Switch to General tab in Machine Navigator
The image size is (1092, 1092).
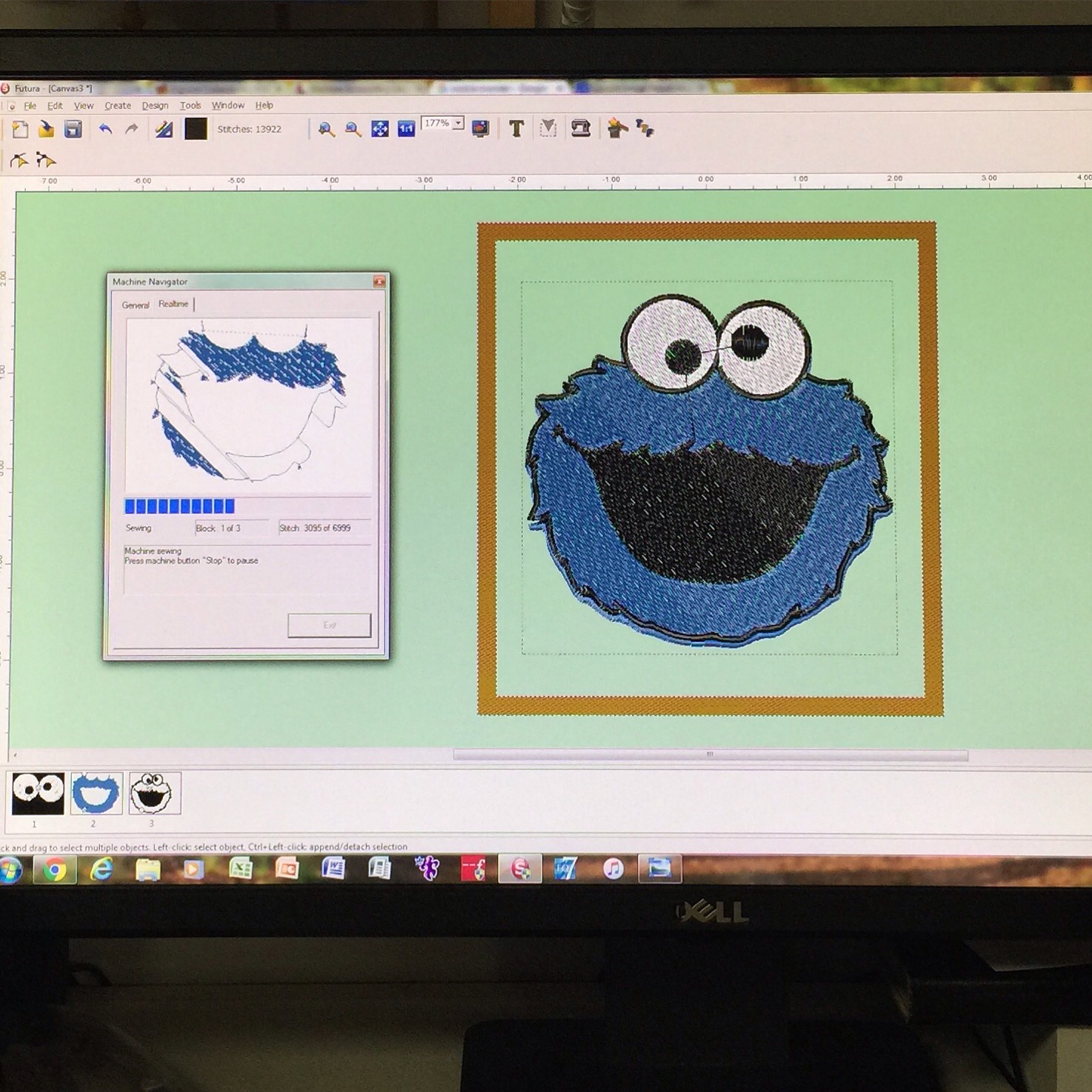[135, 305]
